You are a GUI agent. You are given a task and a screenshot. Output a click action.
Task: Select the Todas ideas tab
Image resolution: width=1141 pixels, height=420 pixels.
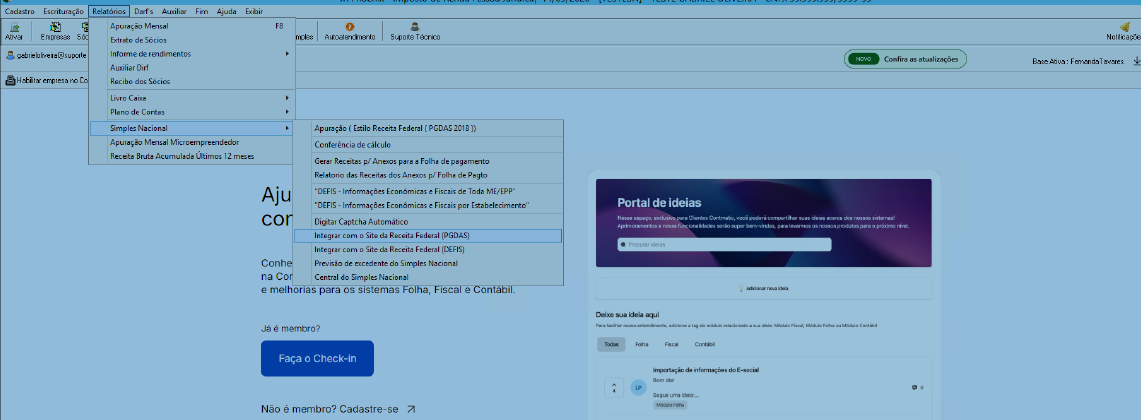(611, 344)
